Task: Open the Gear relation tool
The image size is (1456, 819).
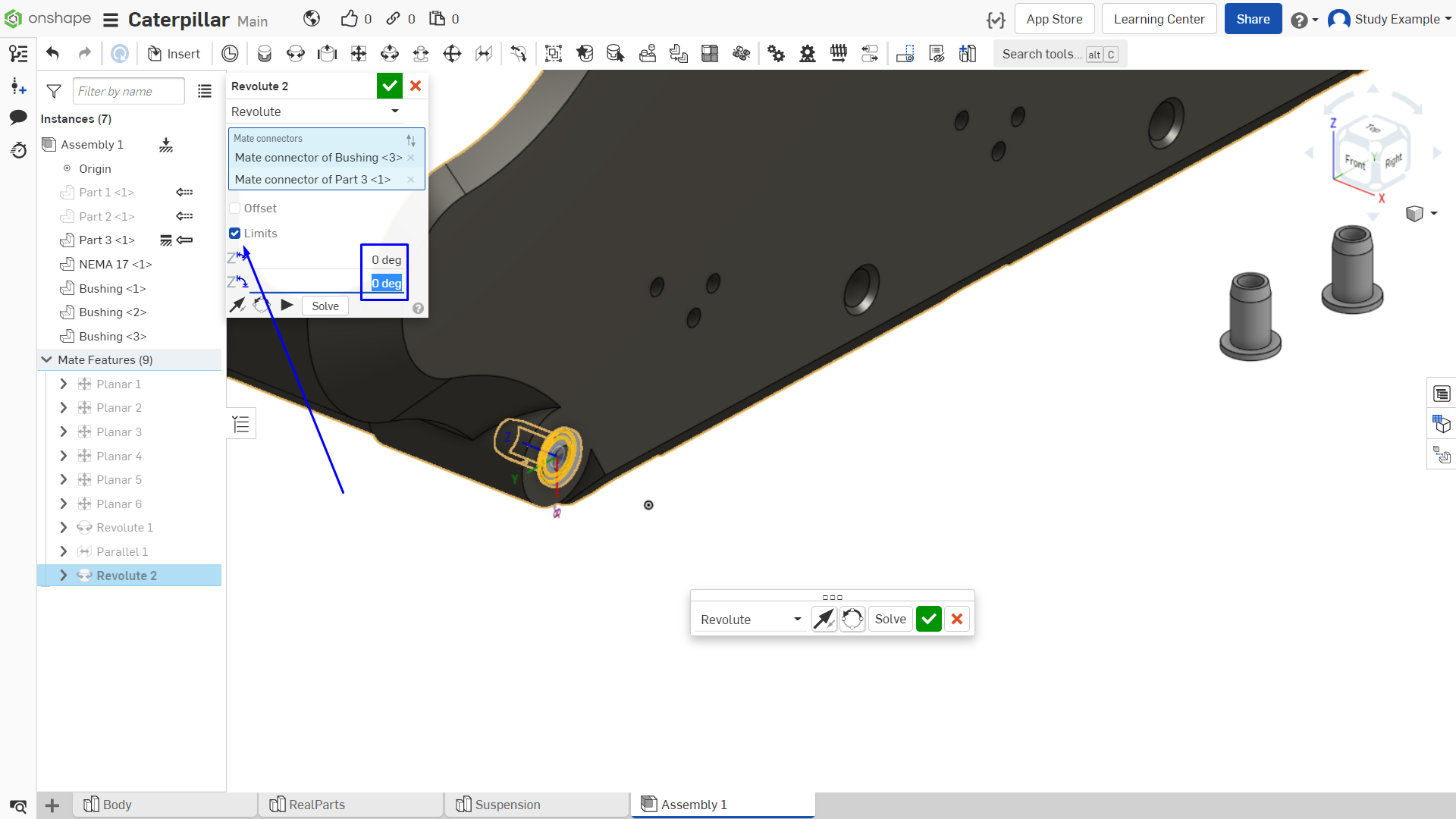Action: [776, 53]
